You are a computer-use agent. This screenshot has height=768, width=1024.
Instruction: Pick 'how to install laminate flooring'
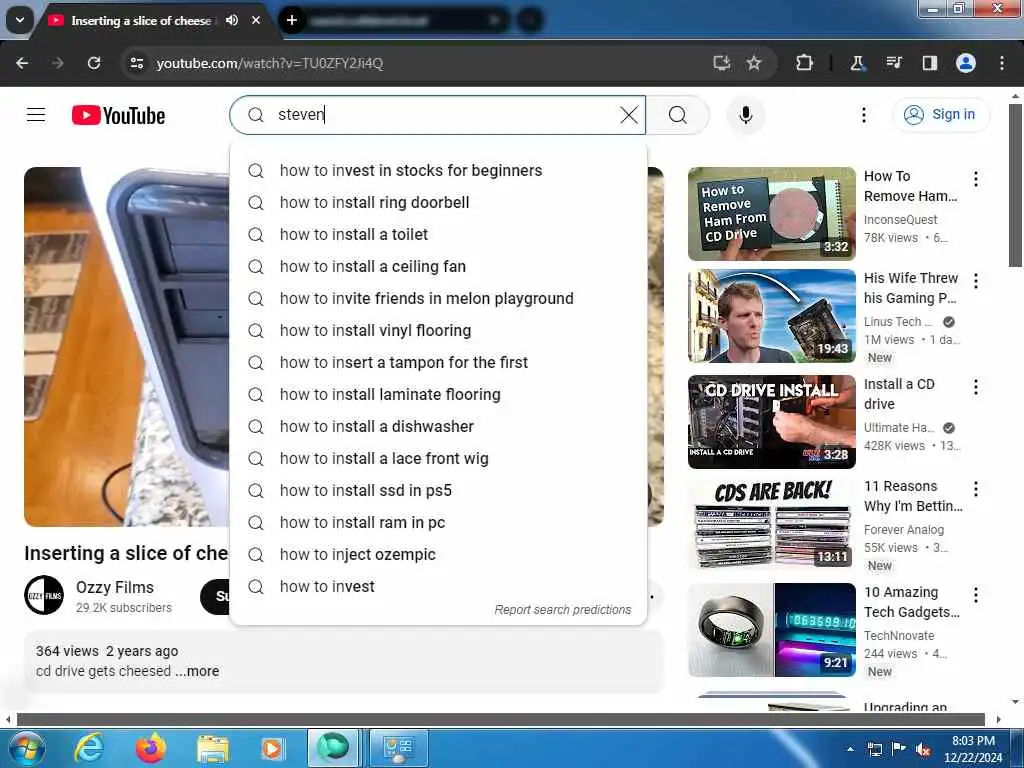[x=438, y=394]
